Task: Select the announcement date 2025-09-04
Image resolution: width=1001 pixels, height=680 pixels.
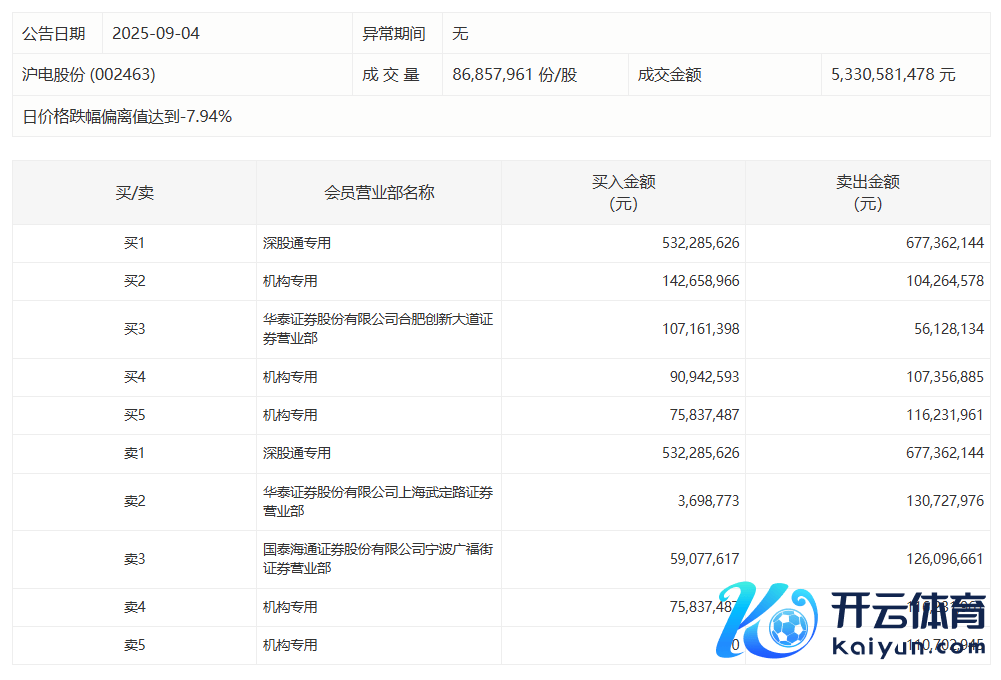Action: point(156,33)
